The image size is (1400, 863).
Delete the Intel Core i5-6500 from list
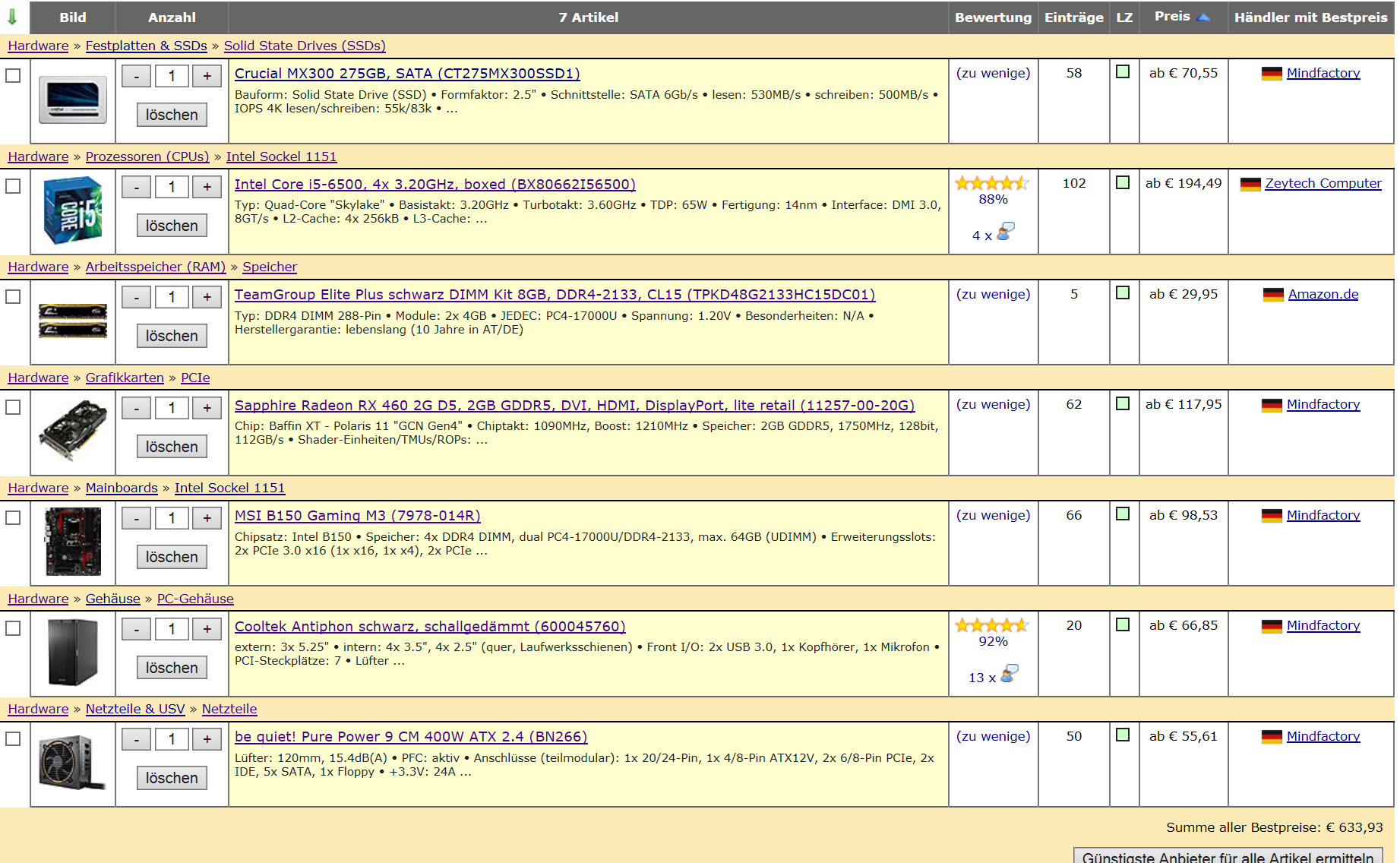pyautogui.click(x=172, y=226)
